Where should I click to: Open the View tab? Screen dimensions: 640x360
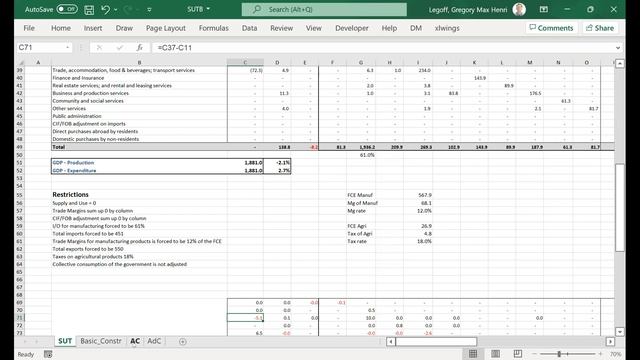pos(313,28)
